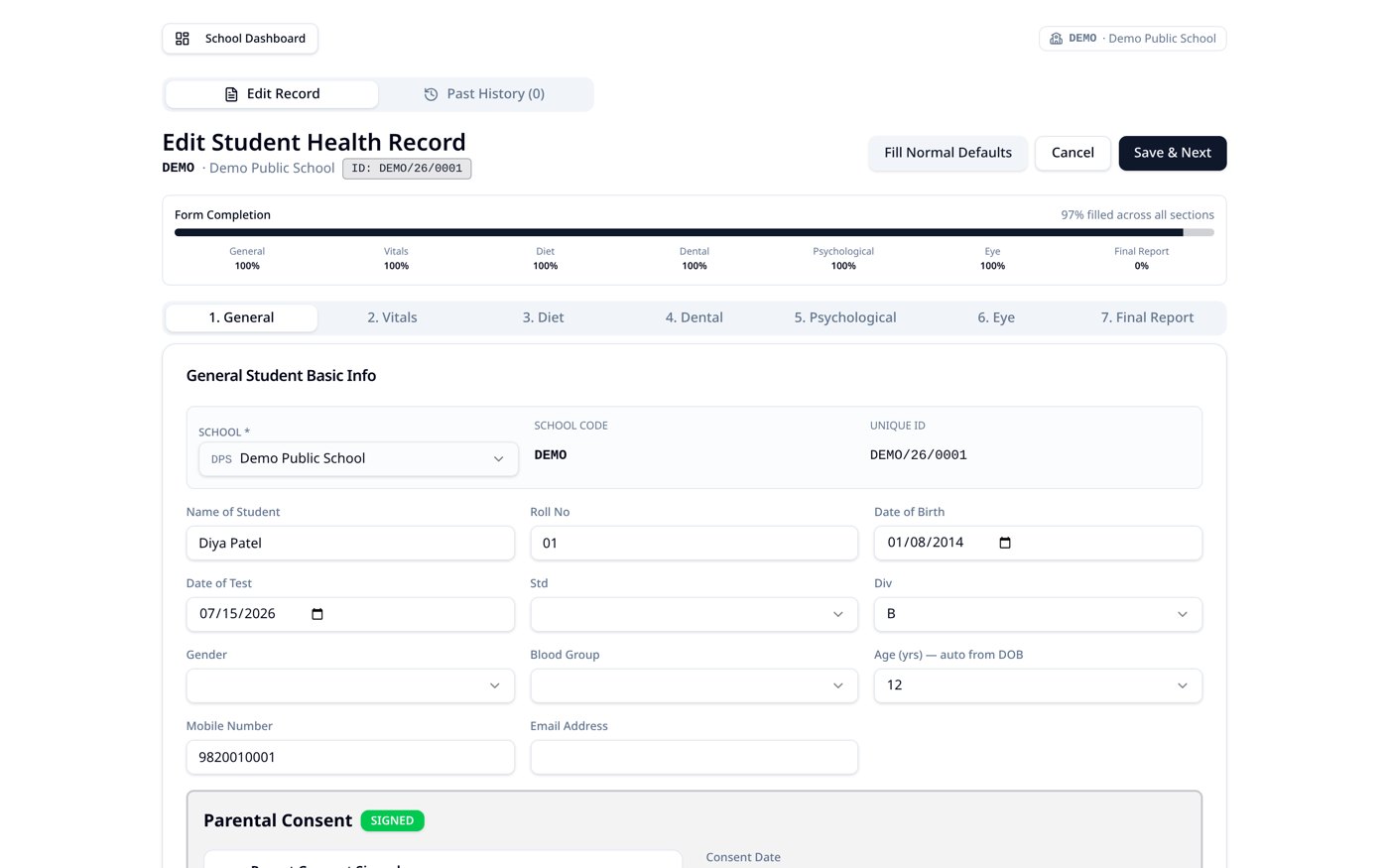This screenshot has height=868, width=1389.
Task: Select the 1. General section tab
Action: [x=241, y=317]
